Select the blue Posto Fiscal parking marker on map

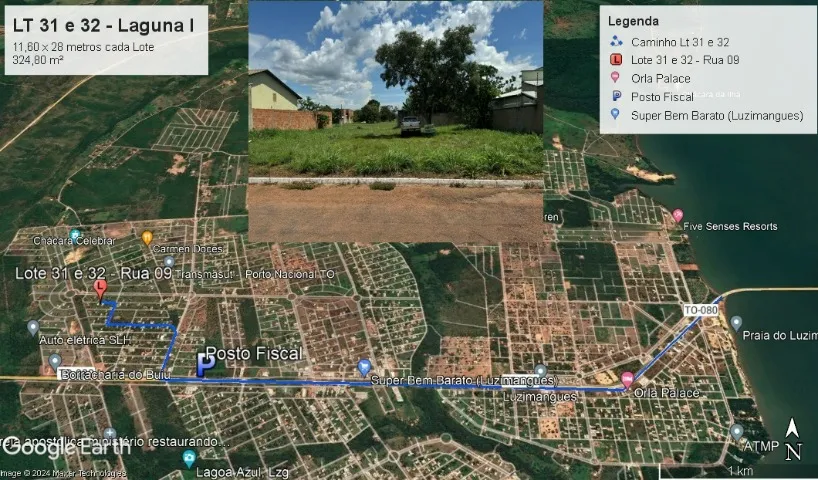point(204,368)
